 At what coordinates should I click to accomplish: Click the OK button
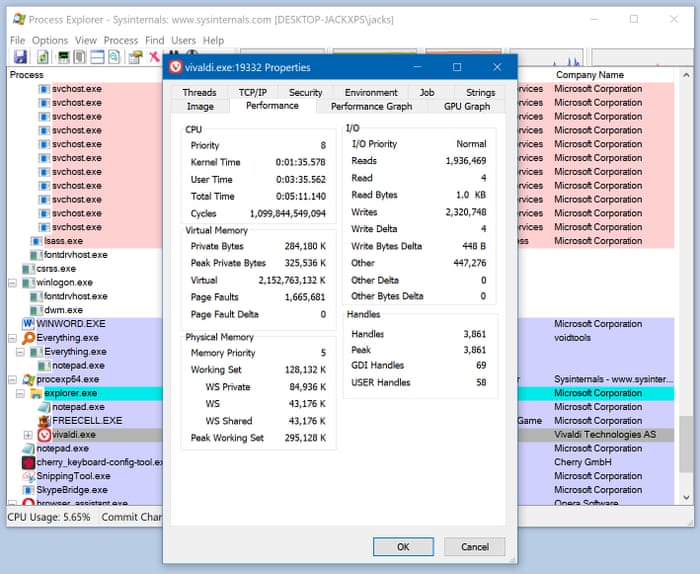tap(403, 547)
